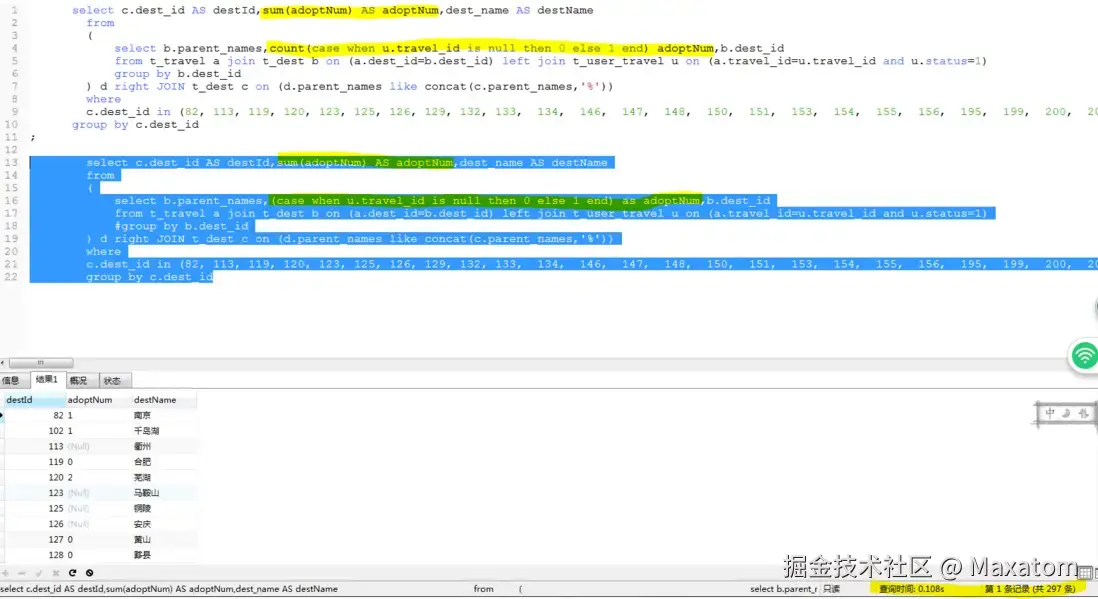Delete selected record with minus icon
Viewport: 1098px width, 599px height.
(22, 572)
